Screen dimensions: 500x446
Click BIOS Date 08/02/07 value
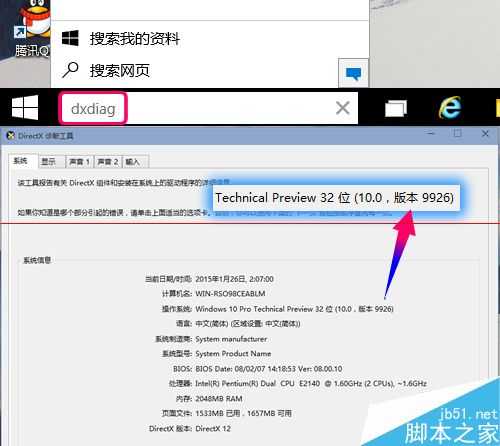[x=269, y=369]
